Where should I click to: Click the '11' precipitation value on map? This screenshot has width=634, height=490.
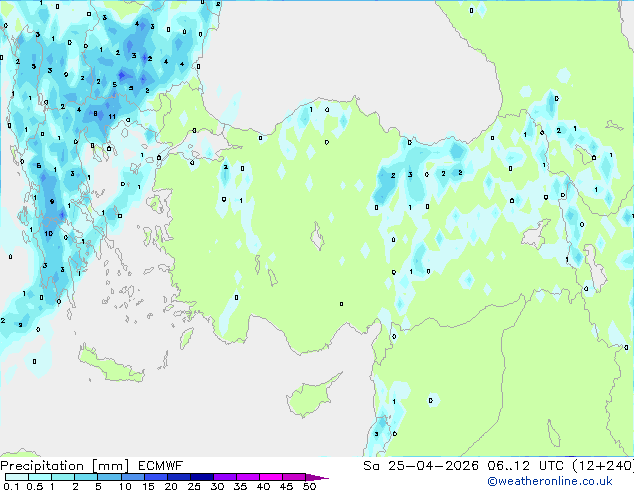(x=112, y=116)
